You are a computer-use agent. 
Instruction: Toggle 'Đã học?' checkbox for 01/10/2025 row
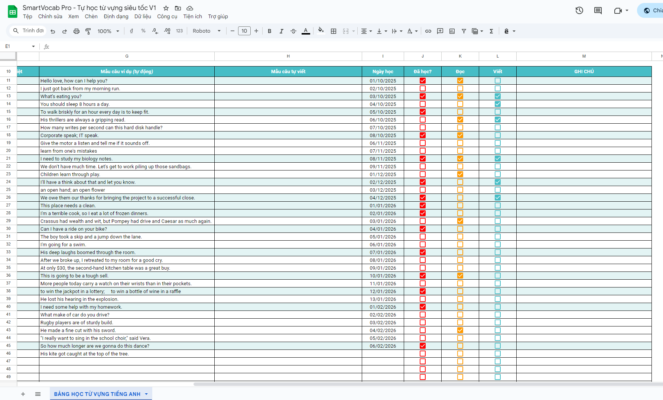click(x=423, y=80)
